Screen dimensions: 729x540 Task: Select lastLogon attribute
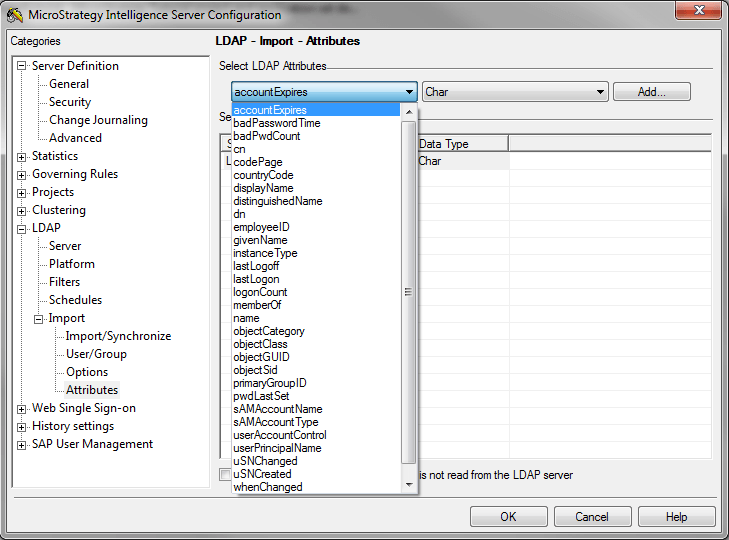(x=316, y=279)
